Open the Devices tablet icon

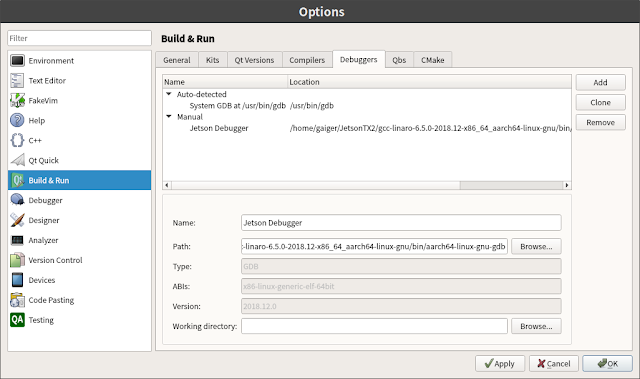[17, 280]
